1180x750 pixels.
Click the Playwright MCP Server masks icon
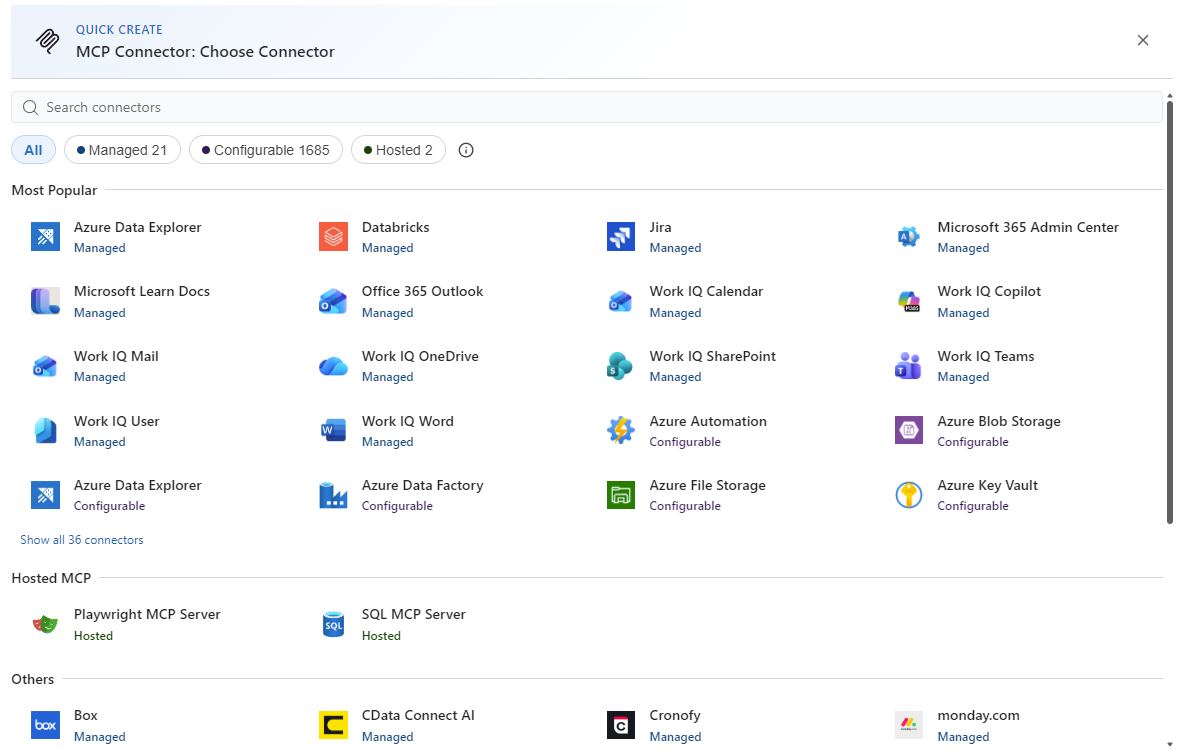click(x=45, y=624)
